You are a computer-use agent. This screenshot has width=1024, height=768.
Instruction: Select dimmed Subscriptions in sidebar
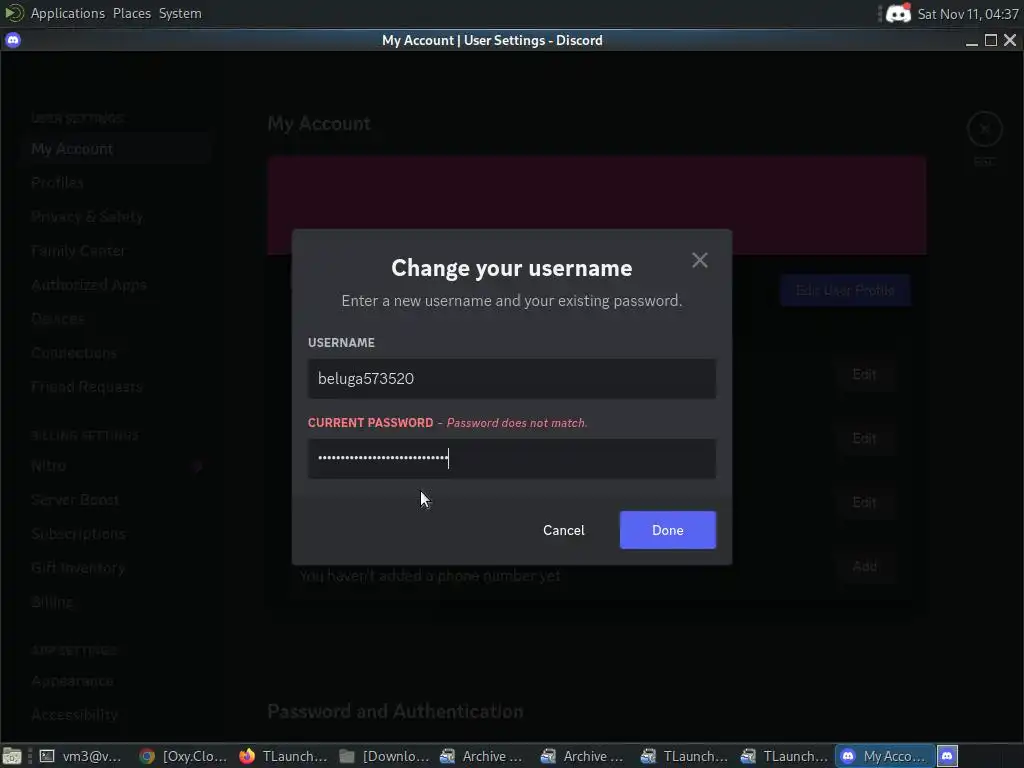(x=115, y=534)
